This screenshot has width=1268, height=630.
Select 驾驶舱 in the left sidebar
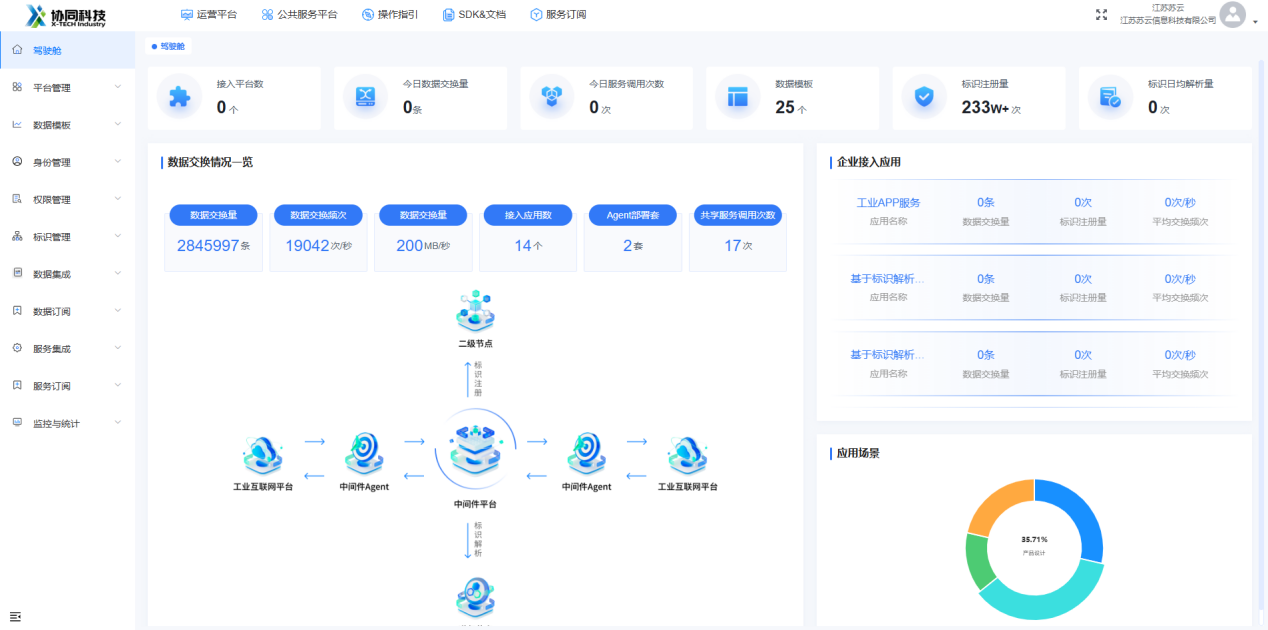pyautogui.click(x=53, y=50)
